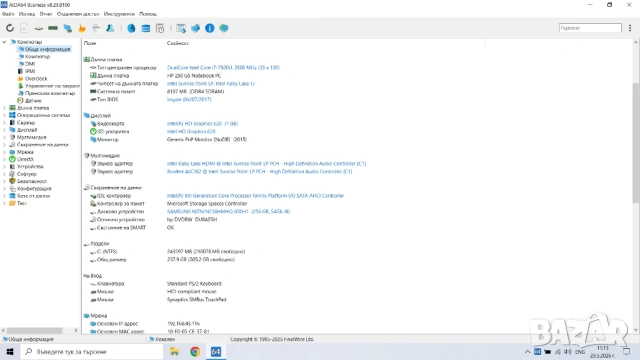This screenshot has width=640, height=360.
Task: Launch the flame stability test icon
Action: [x=82, y=28]
